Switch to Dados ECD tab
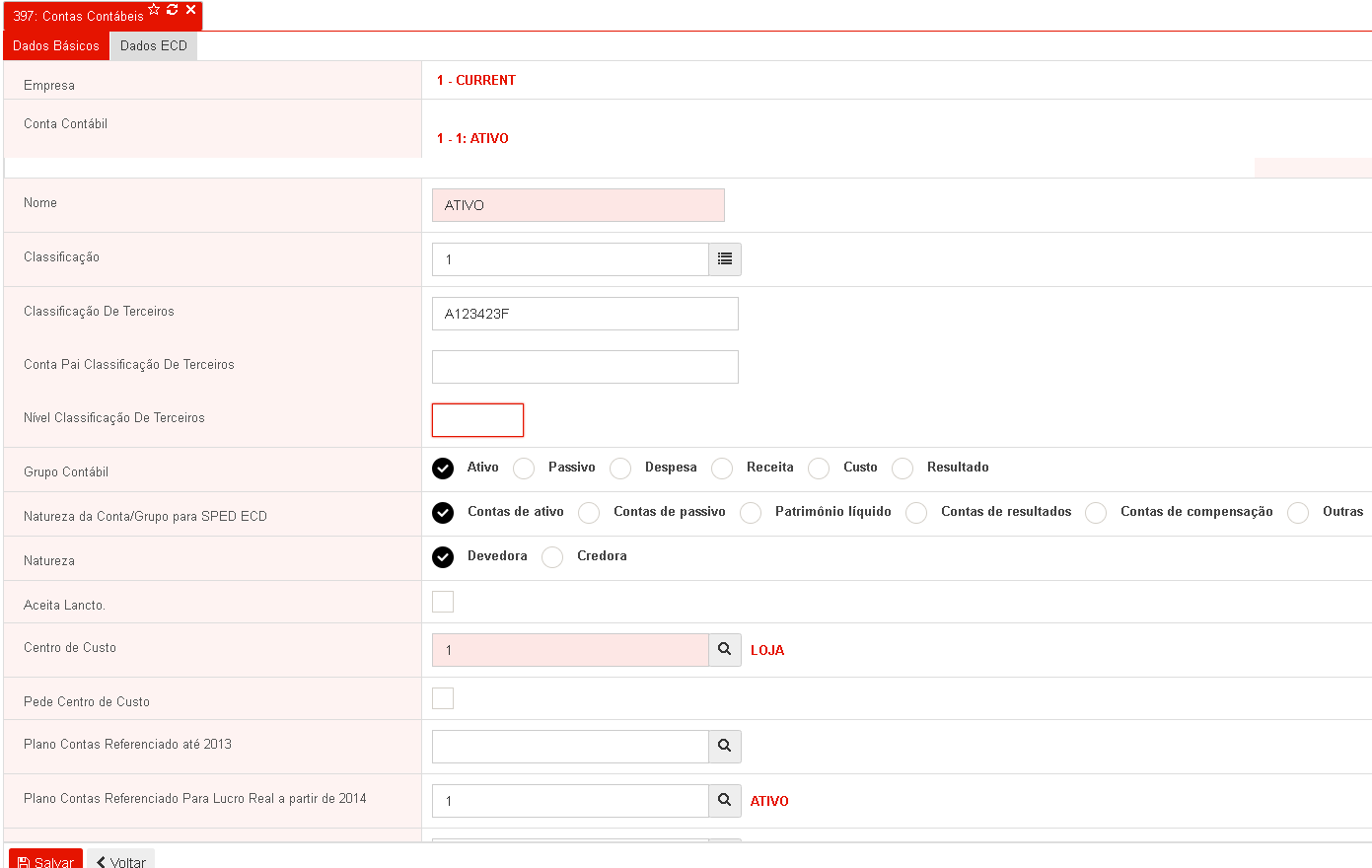 click(154, 45)
